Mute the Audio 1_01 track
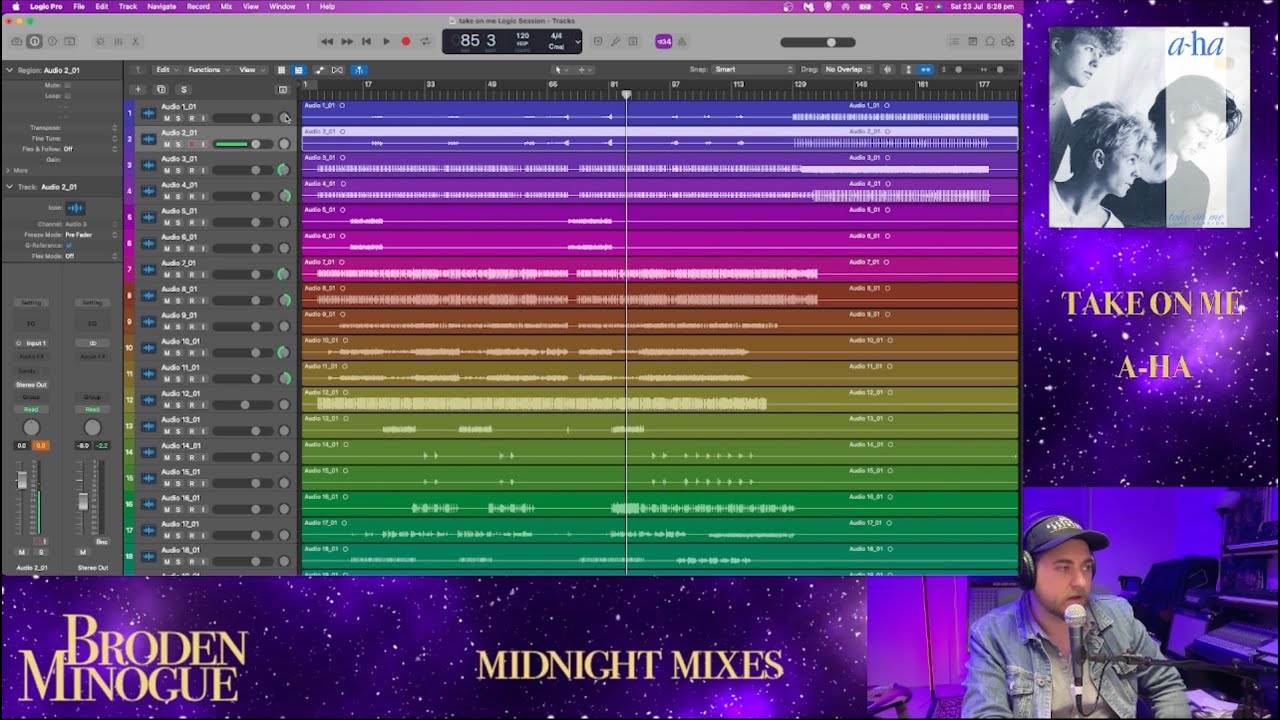1280x720 pixels. pyautogui.click(x=166, y=118)
